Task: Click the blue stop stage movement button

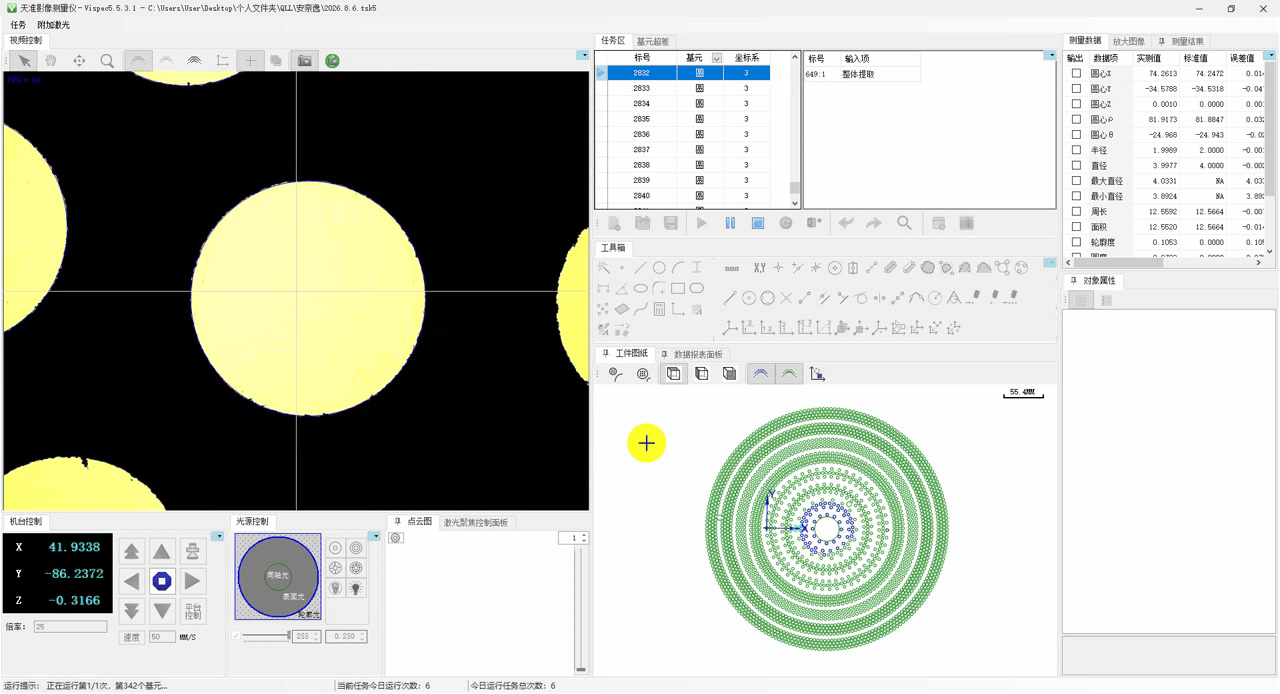Action: point(162,581)
